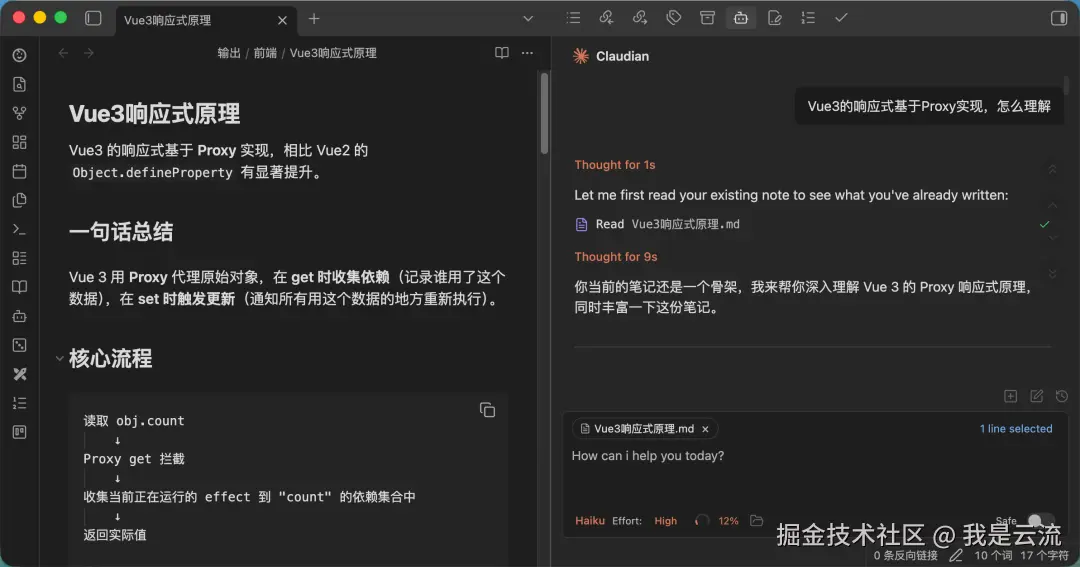
Task: Expand the Thought for 9s block
Action: coord(616,256)
